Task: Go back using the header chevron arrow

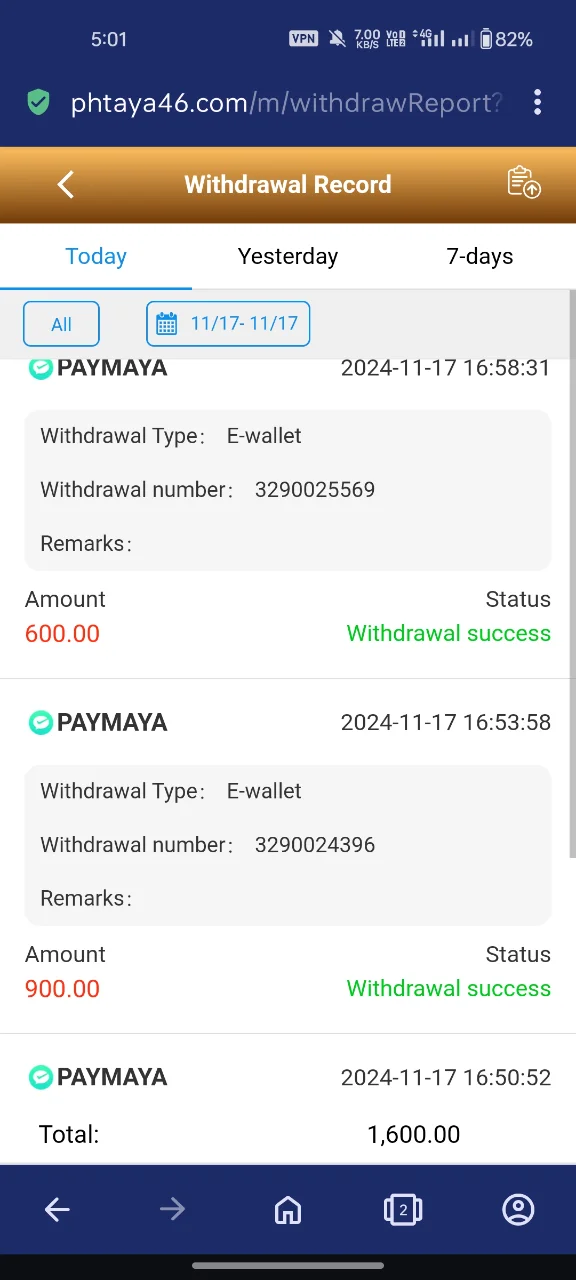Action: tap(66, 184)
